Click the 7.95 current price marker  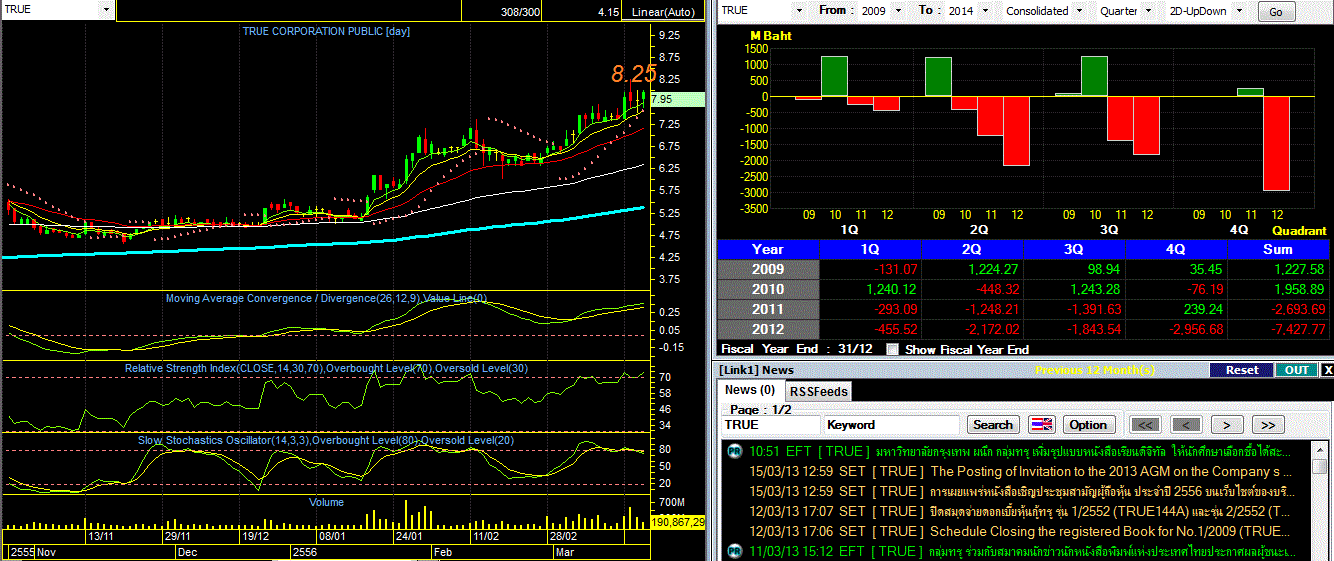[678, 99]
